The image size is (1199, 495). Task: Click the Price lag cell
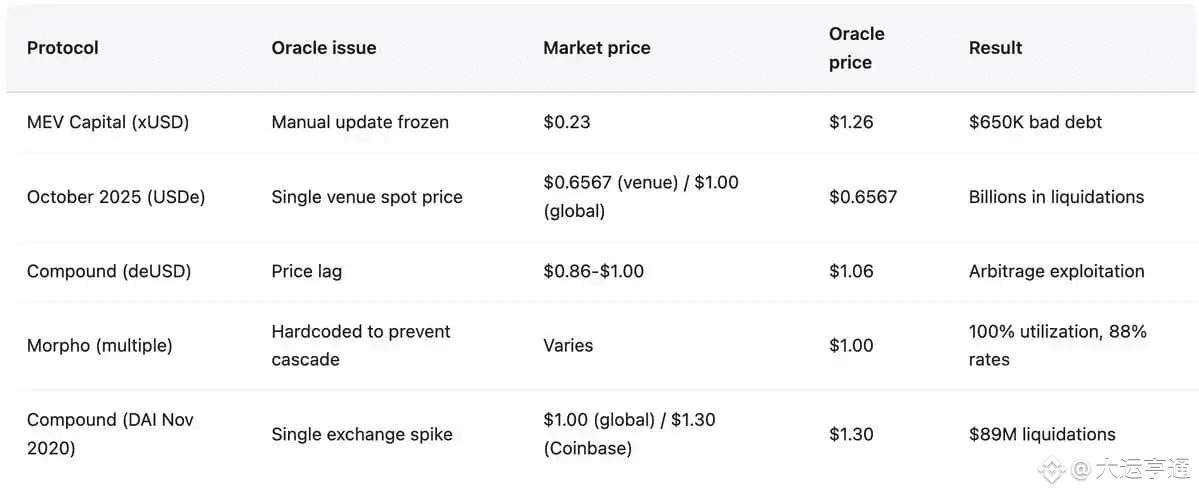pyautogui.click(x=306, y=271)
